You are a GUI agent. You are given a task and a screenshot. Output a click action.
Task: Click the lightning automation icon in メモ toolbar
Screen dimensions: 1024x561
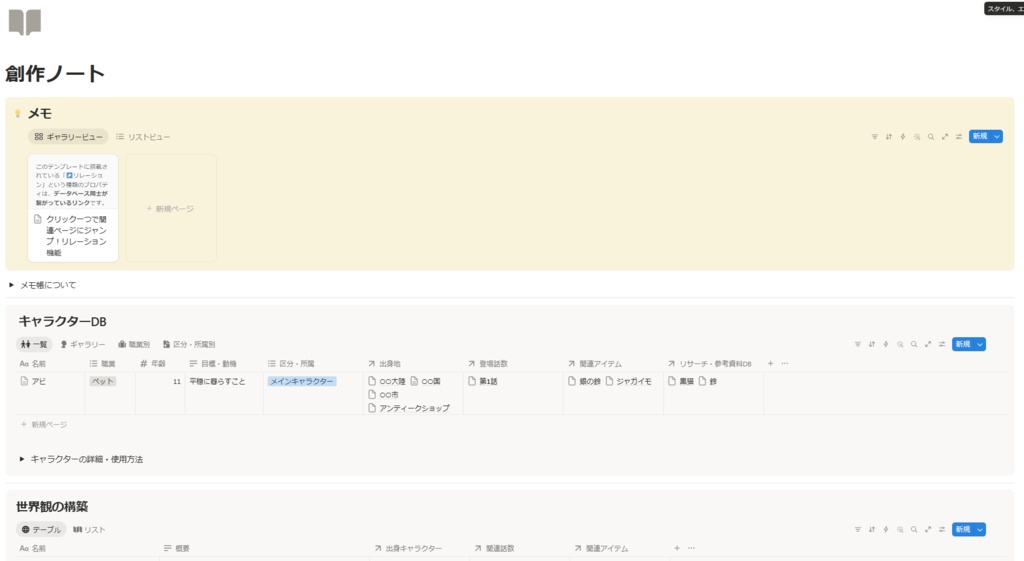[903, 136]
